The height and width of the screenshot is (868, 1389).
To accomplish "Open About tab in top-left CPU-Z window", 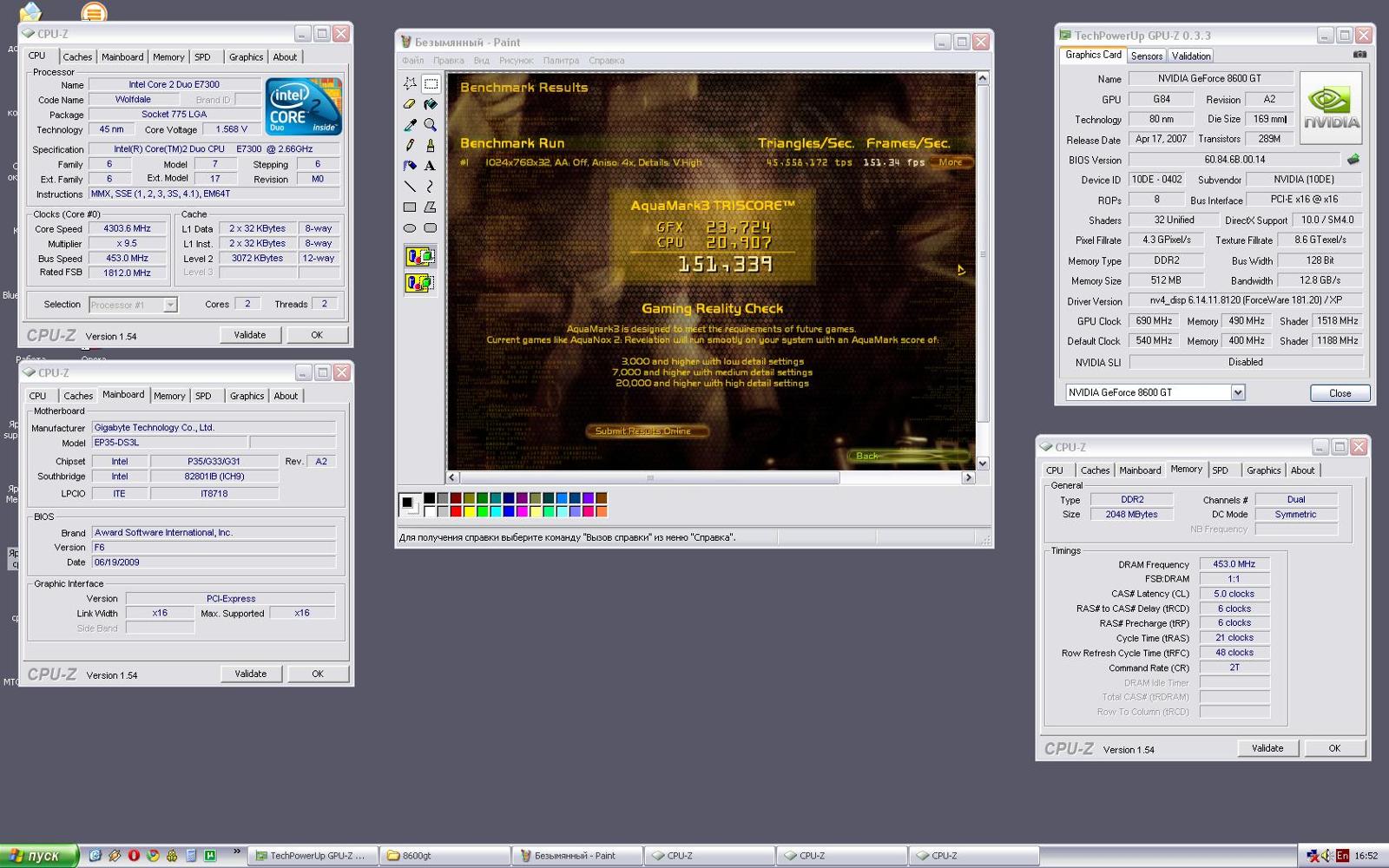I will click(x=285, y=57).
